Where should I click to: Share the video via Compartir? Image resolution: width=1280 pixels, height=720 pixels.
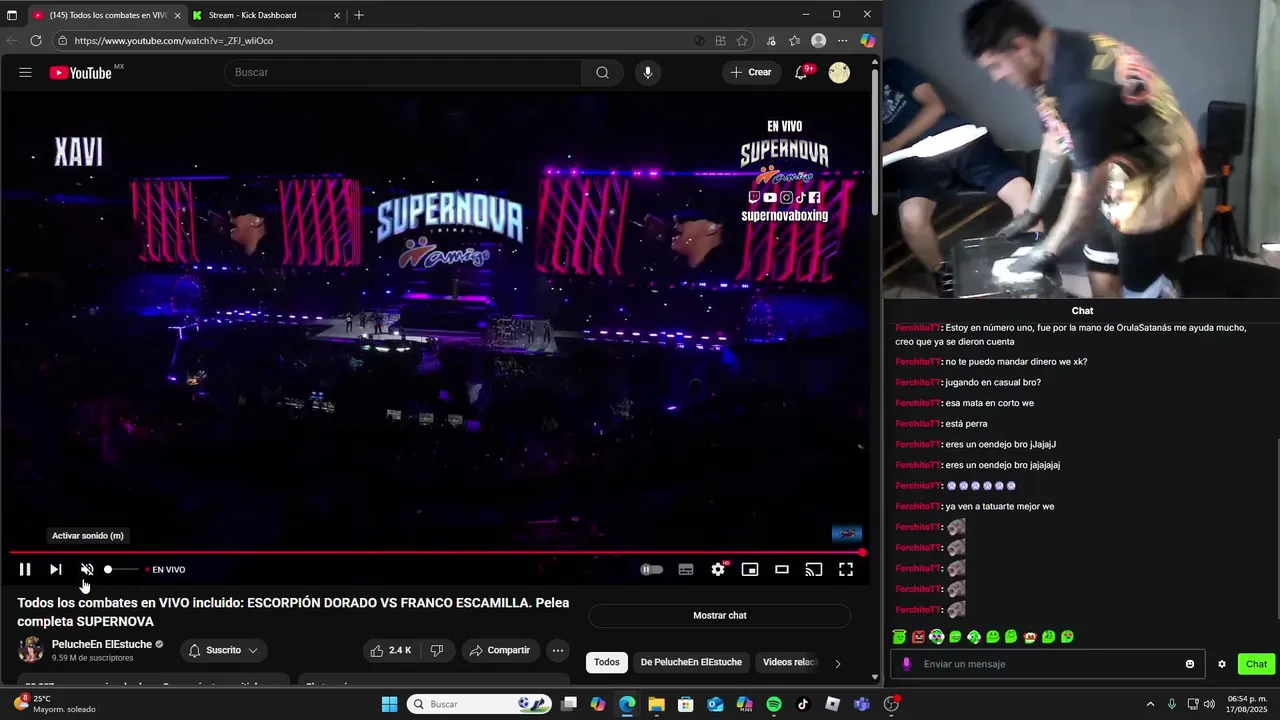pos(500,650)
